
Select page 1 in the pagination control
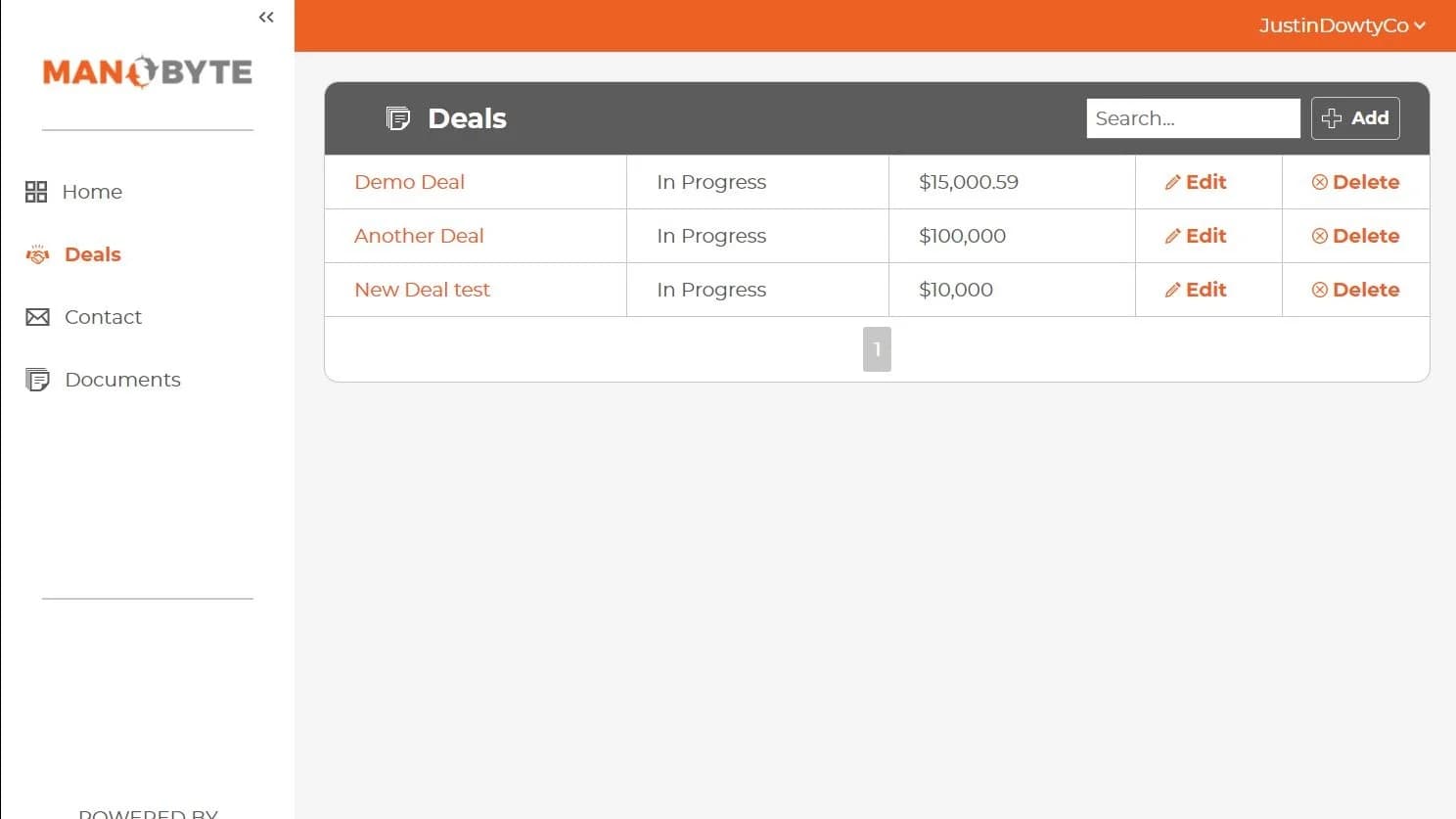[x=877, y=348]
